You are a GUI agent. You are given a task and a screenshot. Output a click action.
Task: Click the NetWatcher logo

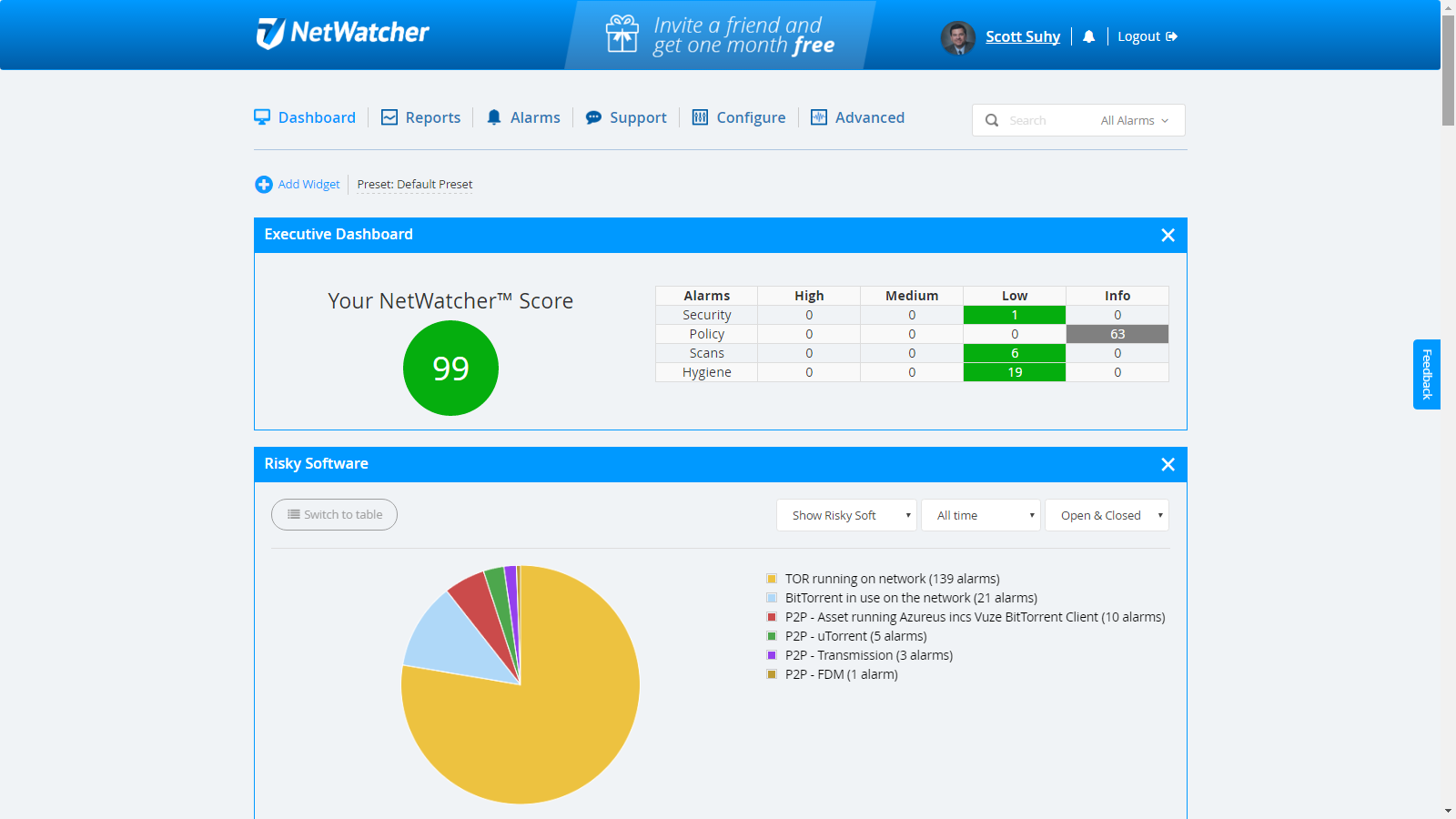coord(344,34)
